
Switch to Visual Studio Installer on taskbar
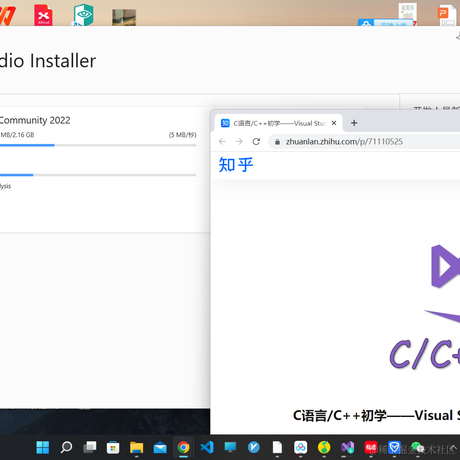(x=347, y=447)
